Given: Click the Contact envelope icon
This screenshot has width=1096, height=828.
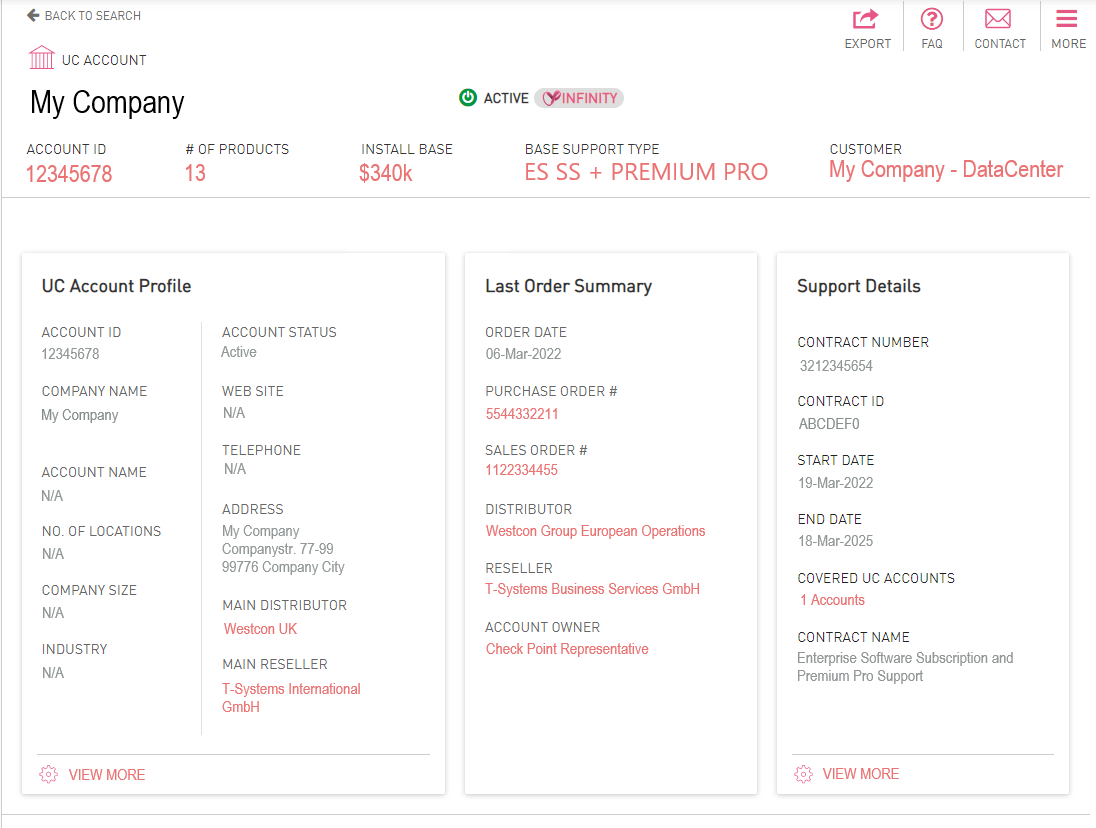Looking at the screenshot, I should (x=999, y=19).
